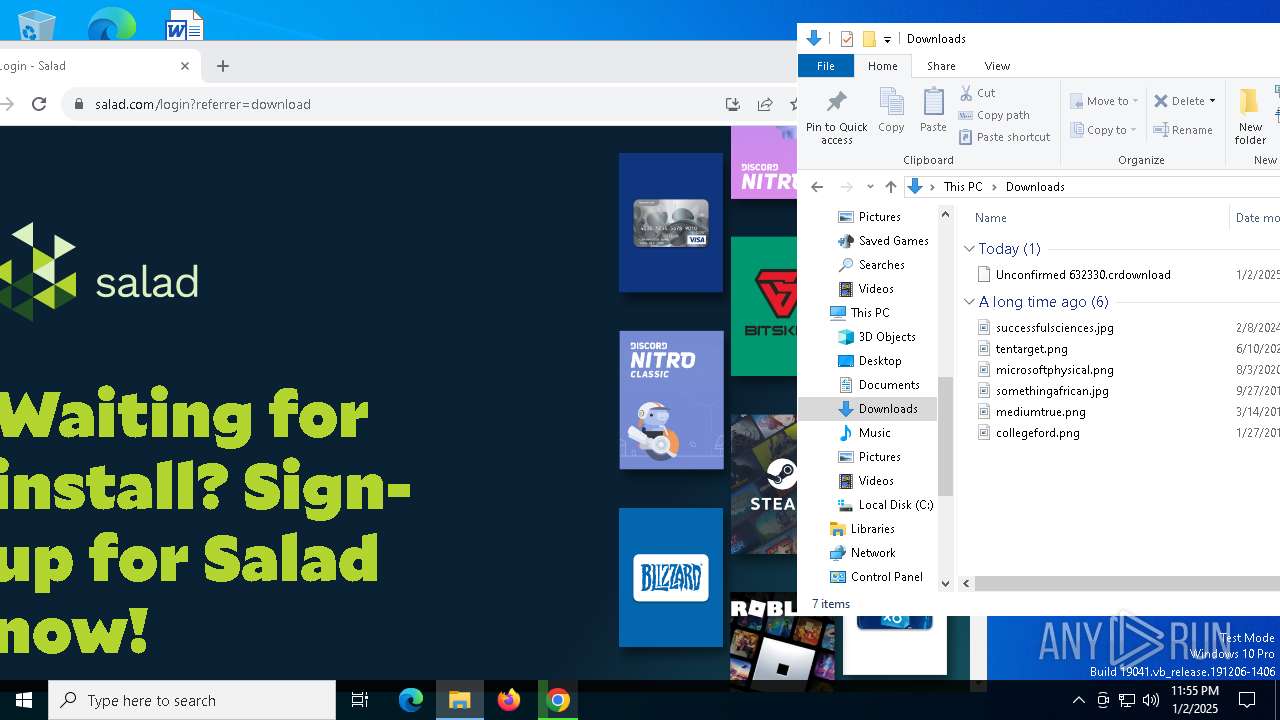Switch to the View ribbon tab

997,66
